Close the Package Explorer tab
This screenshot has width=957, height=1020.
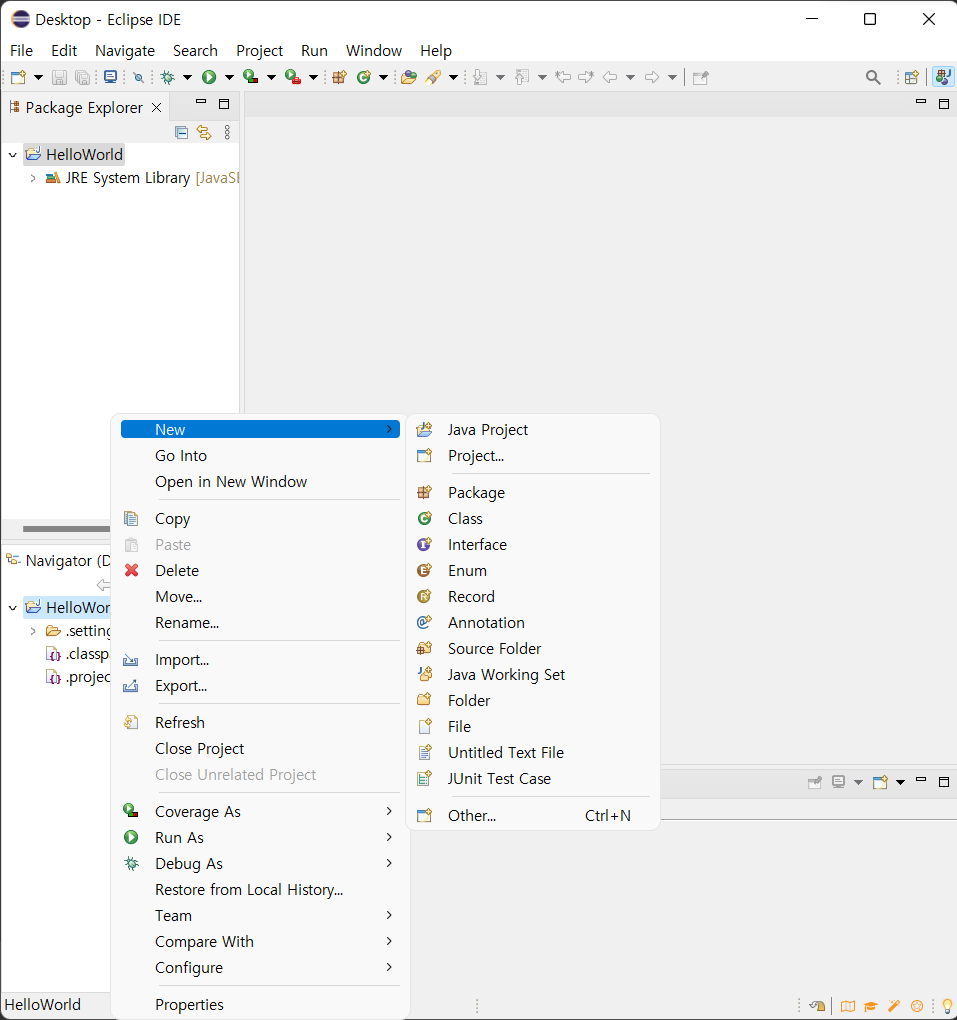point(157,107)
